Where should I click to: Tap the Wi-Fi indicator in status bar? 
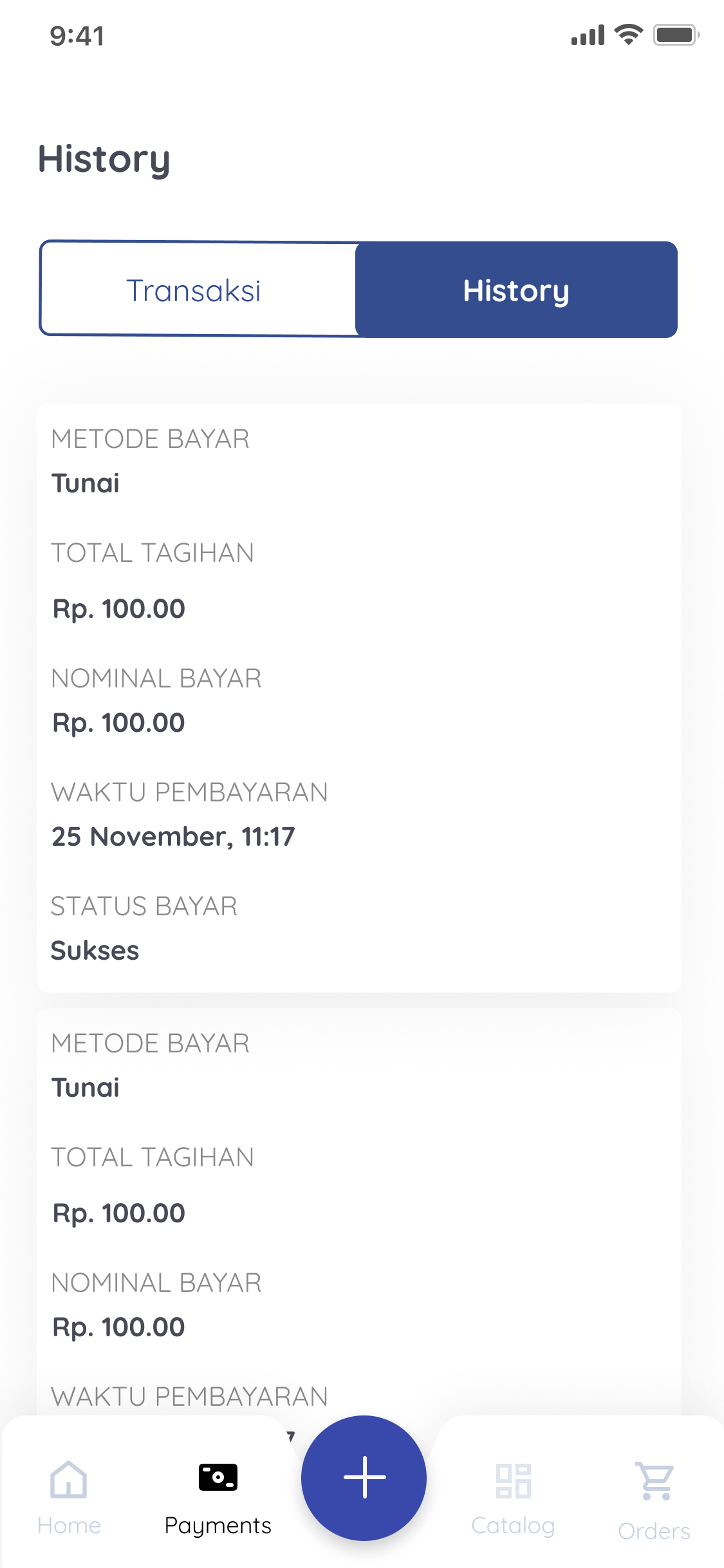[x=627, y=34]
